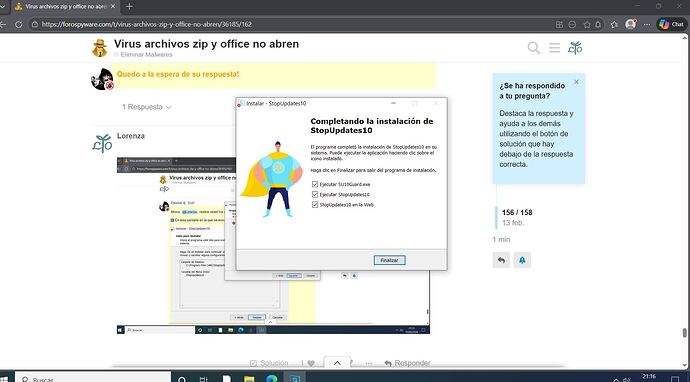This screenshot has height=382, width=690.
Task: Click the zoom-out minus icon in address bar
Action: coord(572,25)
